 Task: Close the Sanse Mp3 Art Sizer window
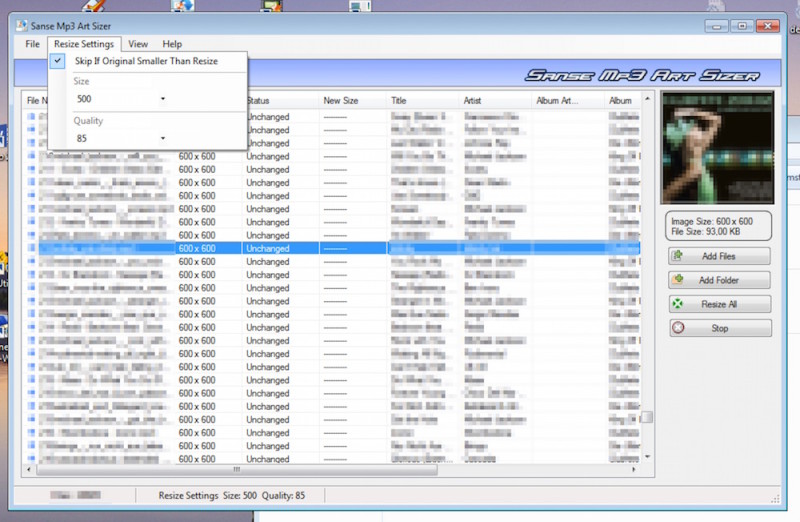click(x=767, y=26)
